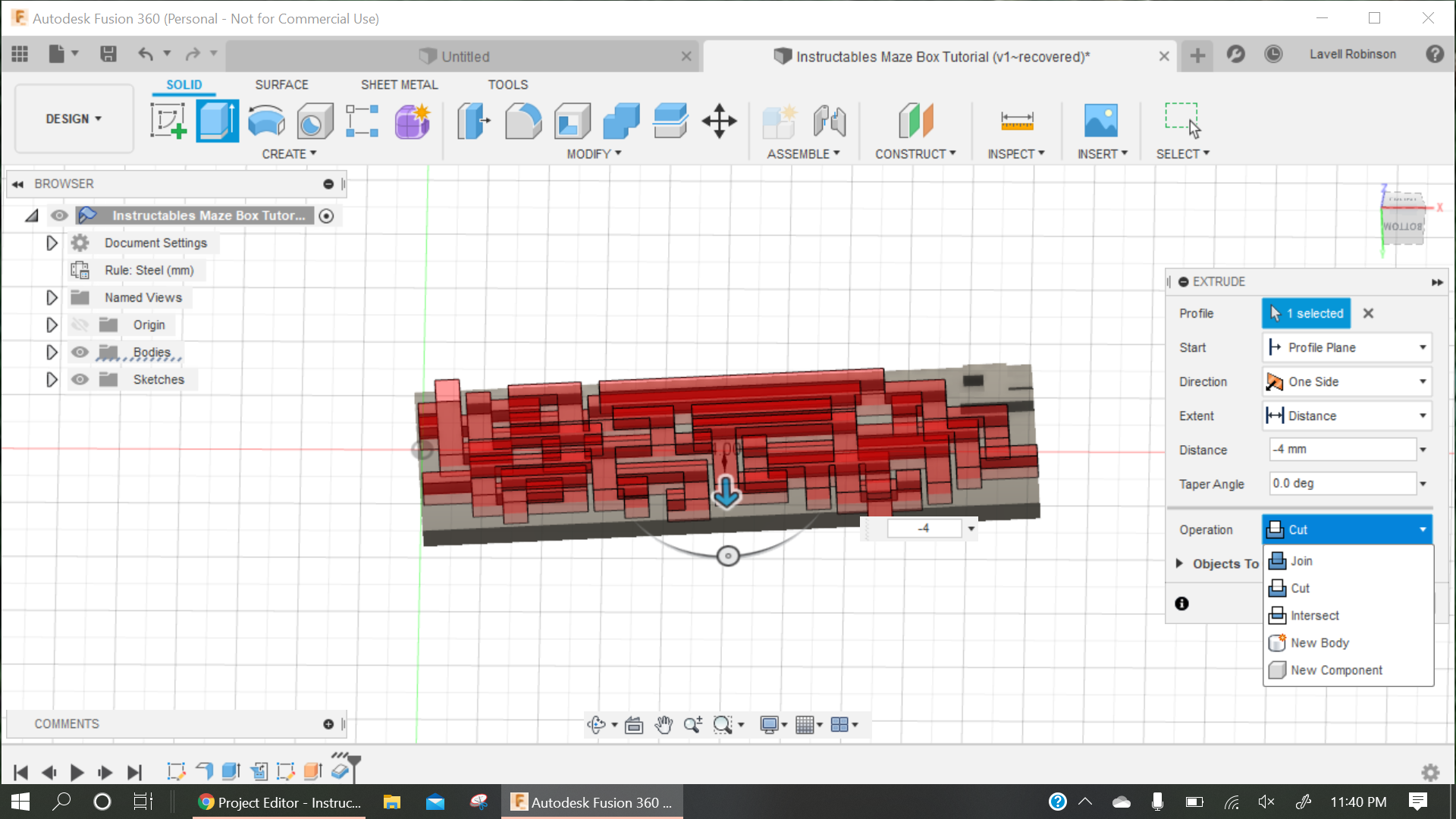Choose Join from Operation list
The image size is (1456, 819).
click(x=1348, y=561)
